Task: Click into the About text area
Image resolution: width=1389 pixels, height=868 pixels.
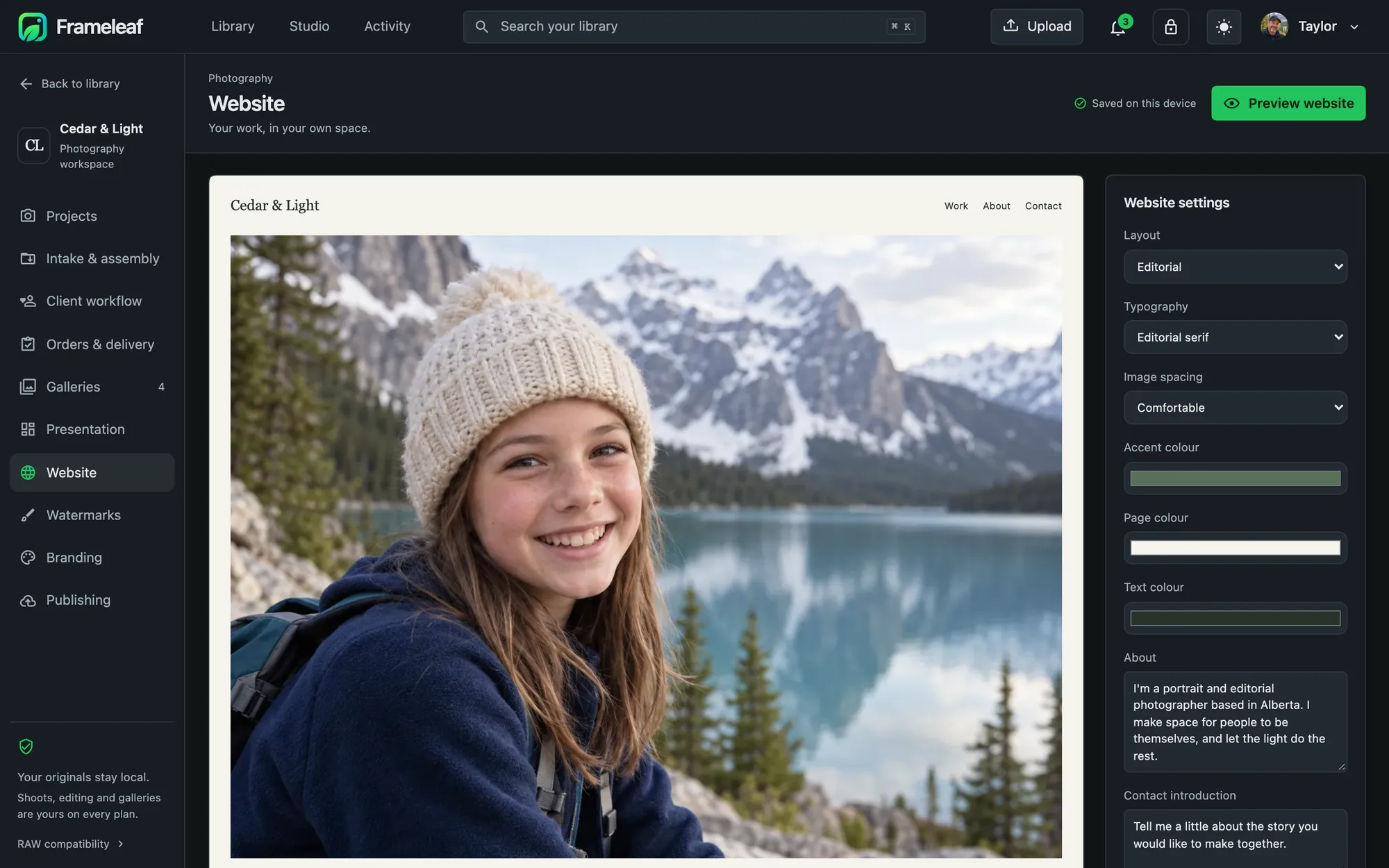Action: point(1235,722)
